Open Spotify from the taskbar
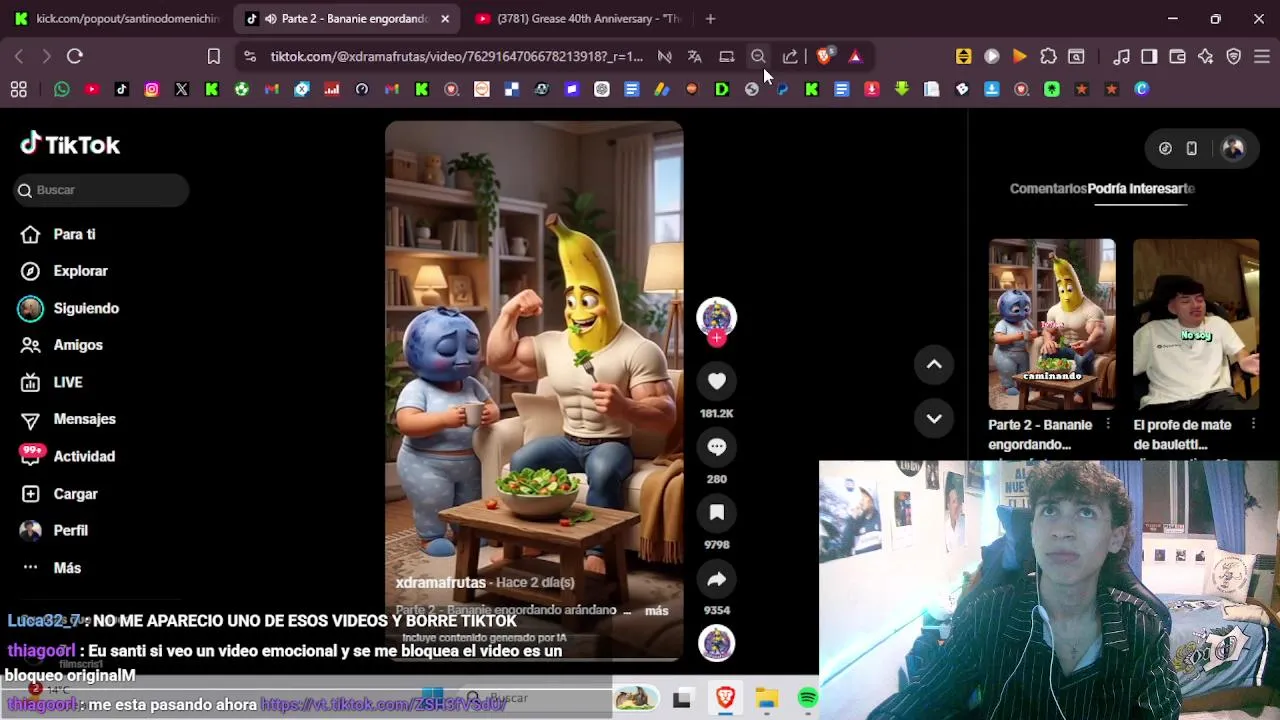1280x720 pixels. click(808, 698)
